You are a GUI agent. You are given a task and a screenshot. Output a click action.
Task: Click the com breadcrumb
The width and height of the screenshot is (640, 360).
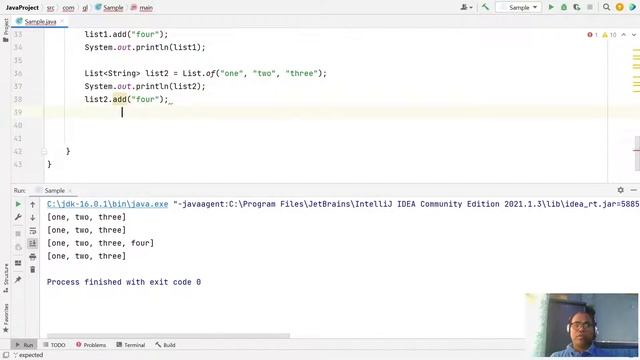(68, 8)
